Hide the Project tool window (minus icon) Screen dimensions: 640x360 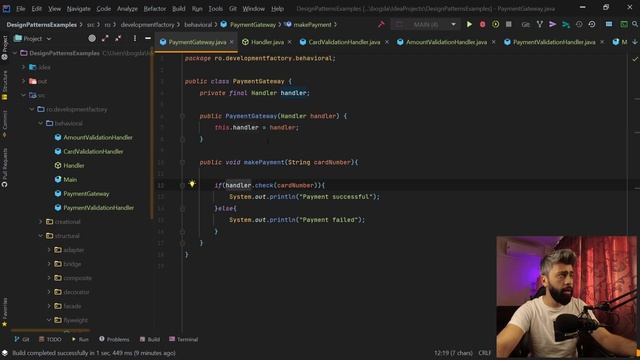pyautogui.click(x=148, y=38)
